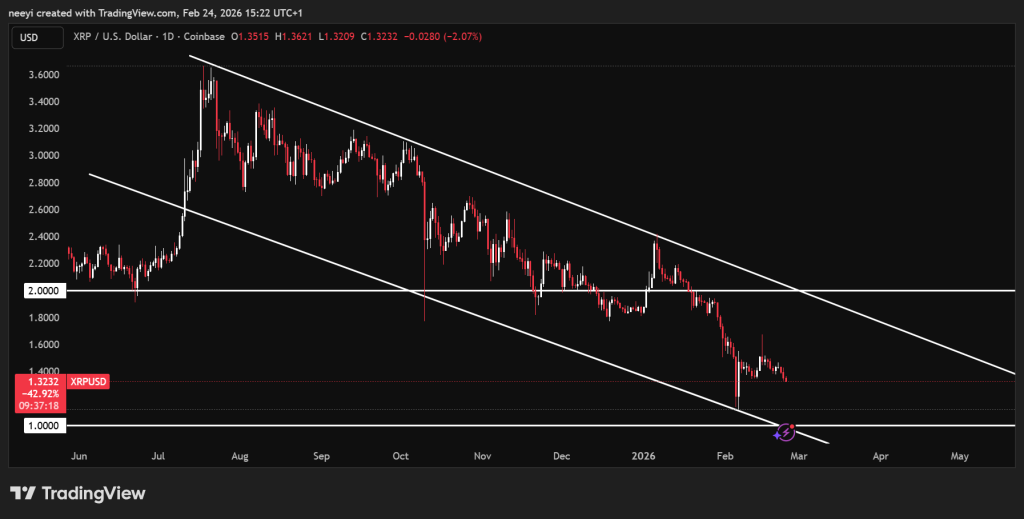Click the 09:37:18 countdown timer label

point(37,407)
